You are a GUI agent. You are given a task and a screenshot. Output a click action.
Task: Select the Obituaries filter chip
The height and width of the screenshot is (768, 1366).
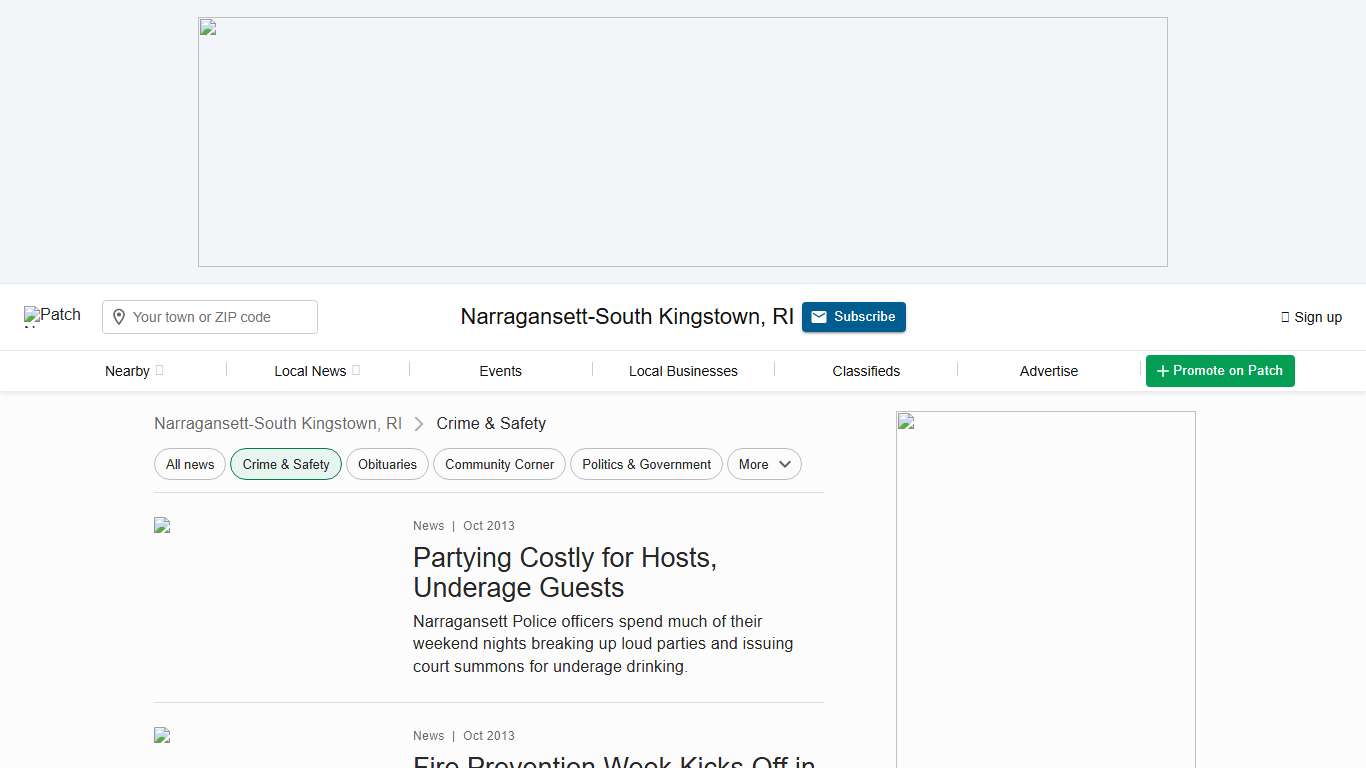pos(387,464)
